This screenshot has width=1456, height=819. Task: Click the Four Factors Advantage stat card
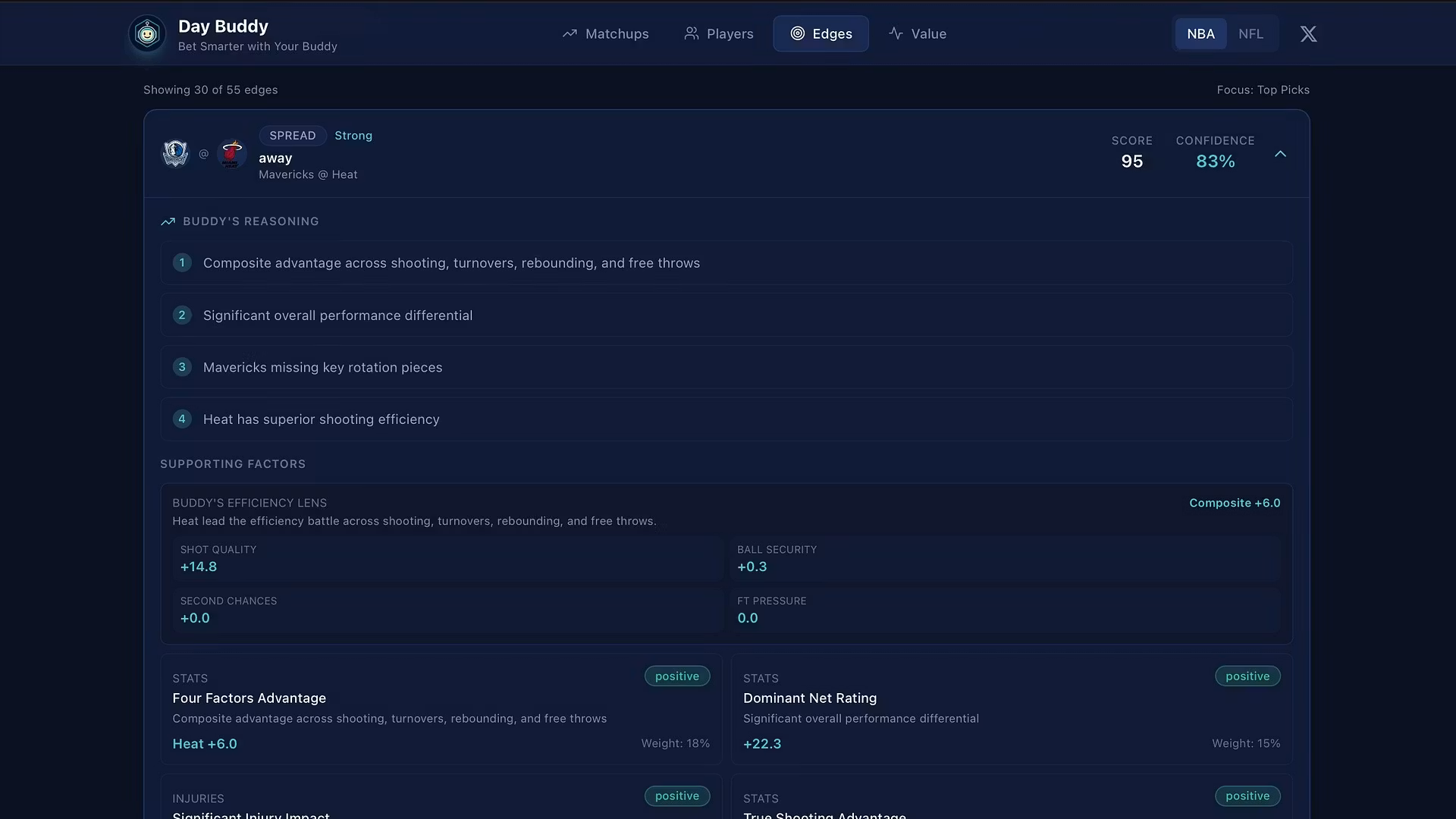[x=441, y=710]
